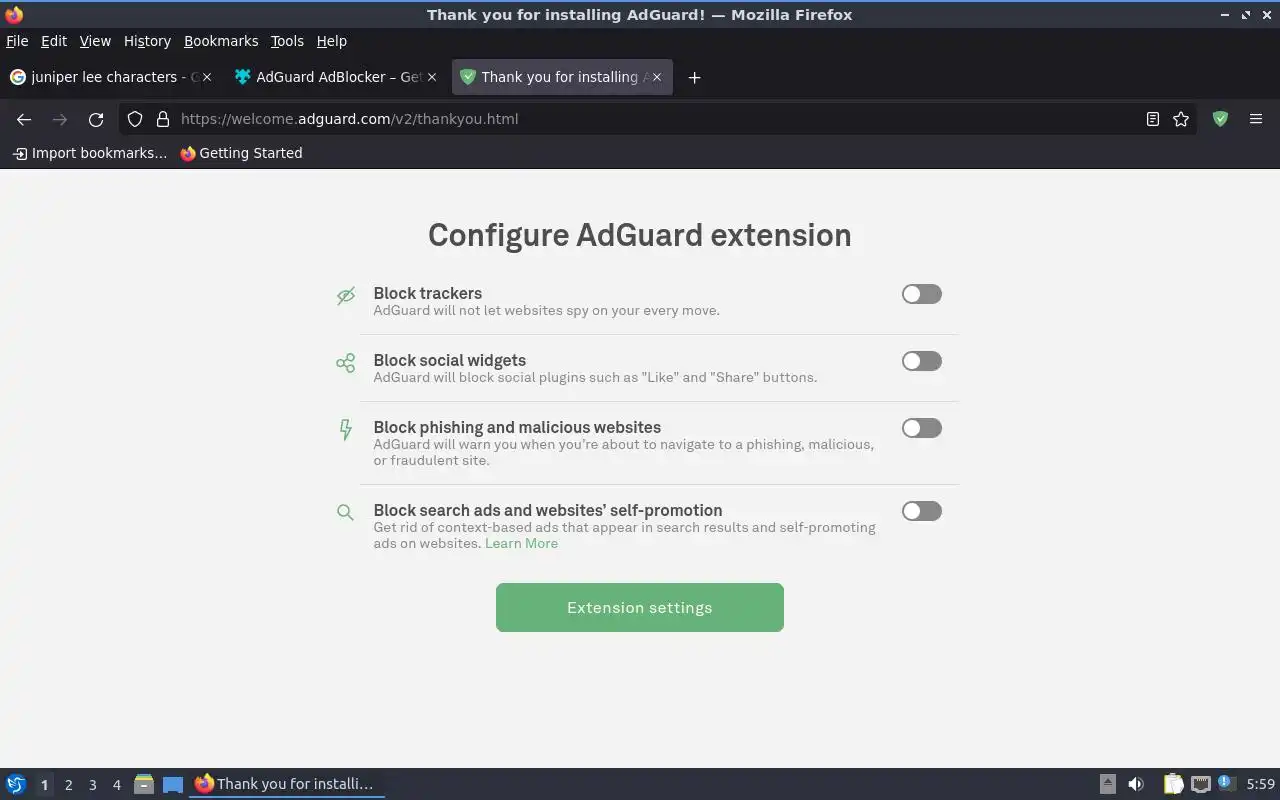Screen dimensions: 1280x800
Task: Turn on Block phishing and malicious websites
Action: pos(921,428)
